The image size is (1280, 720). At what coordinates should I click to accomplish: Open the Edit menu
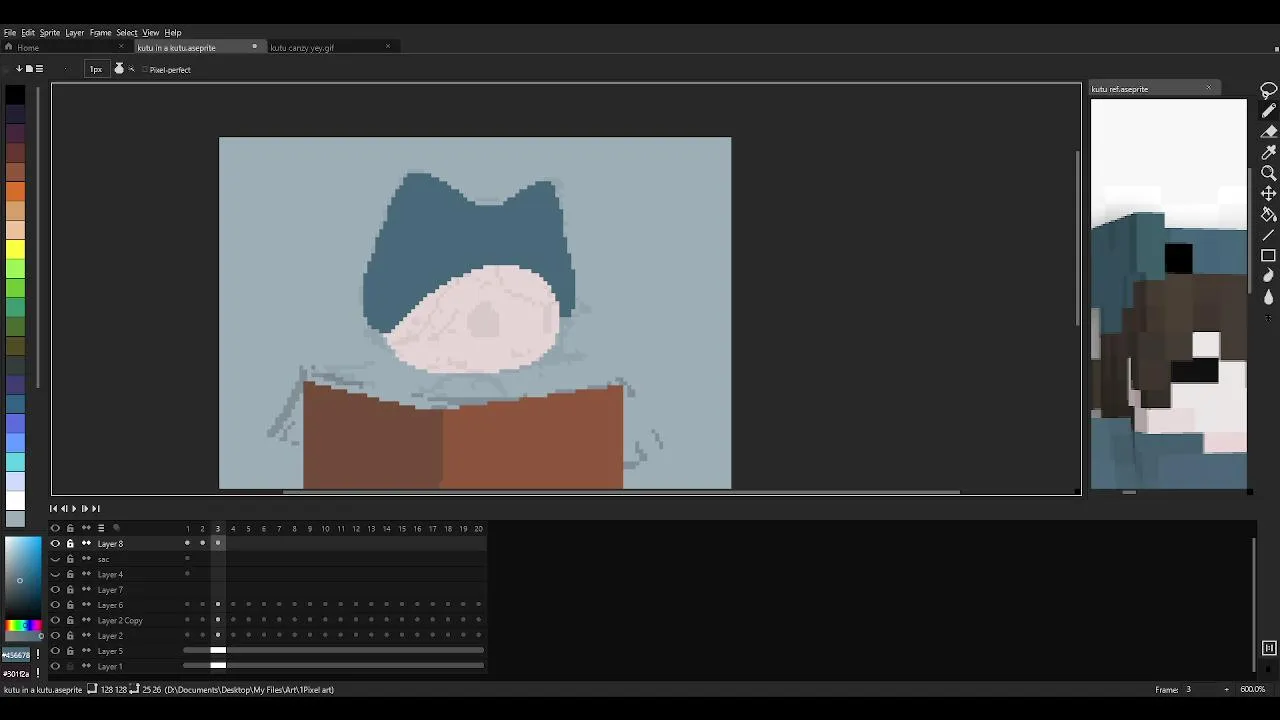tap(28, 33)
